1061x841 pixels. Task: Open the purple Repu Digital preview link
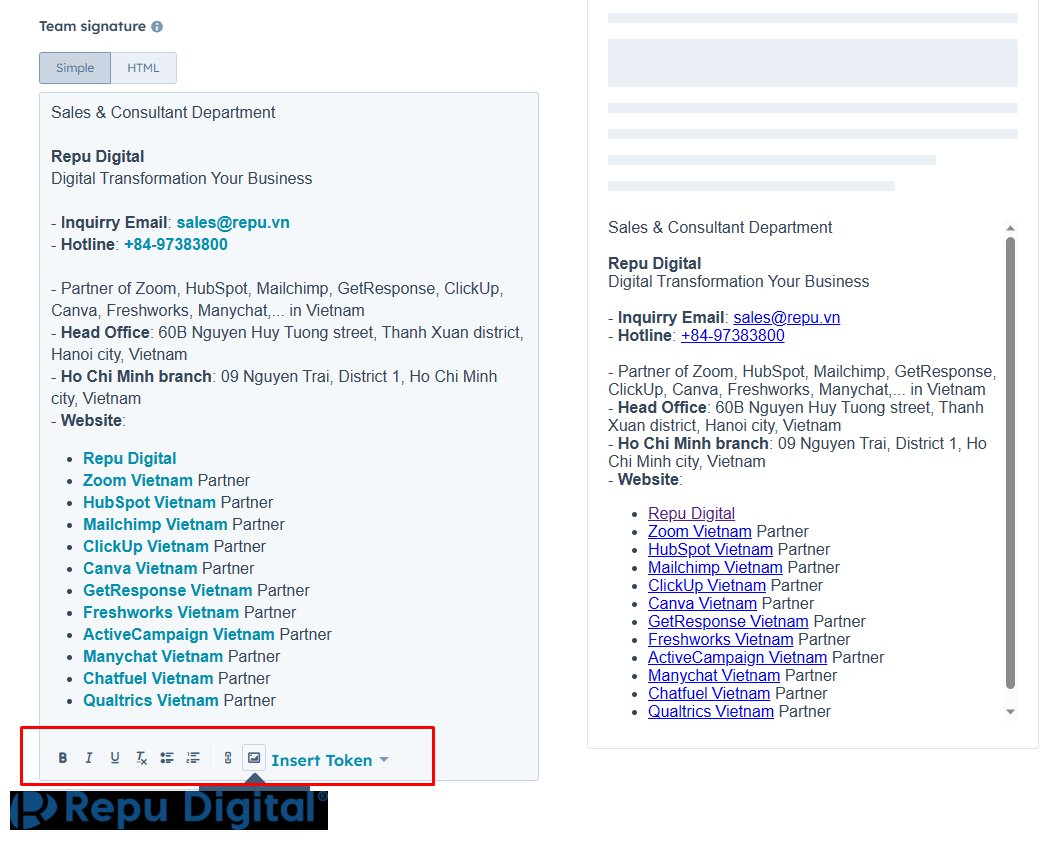[x=692, y=514]
